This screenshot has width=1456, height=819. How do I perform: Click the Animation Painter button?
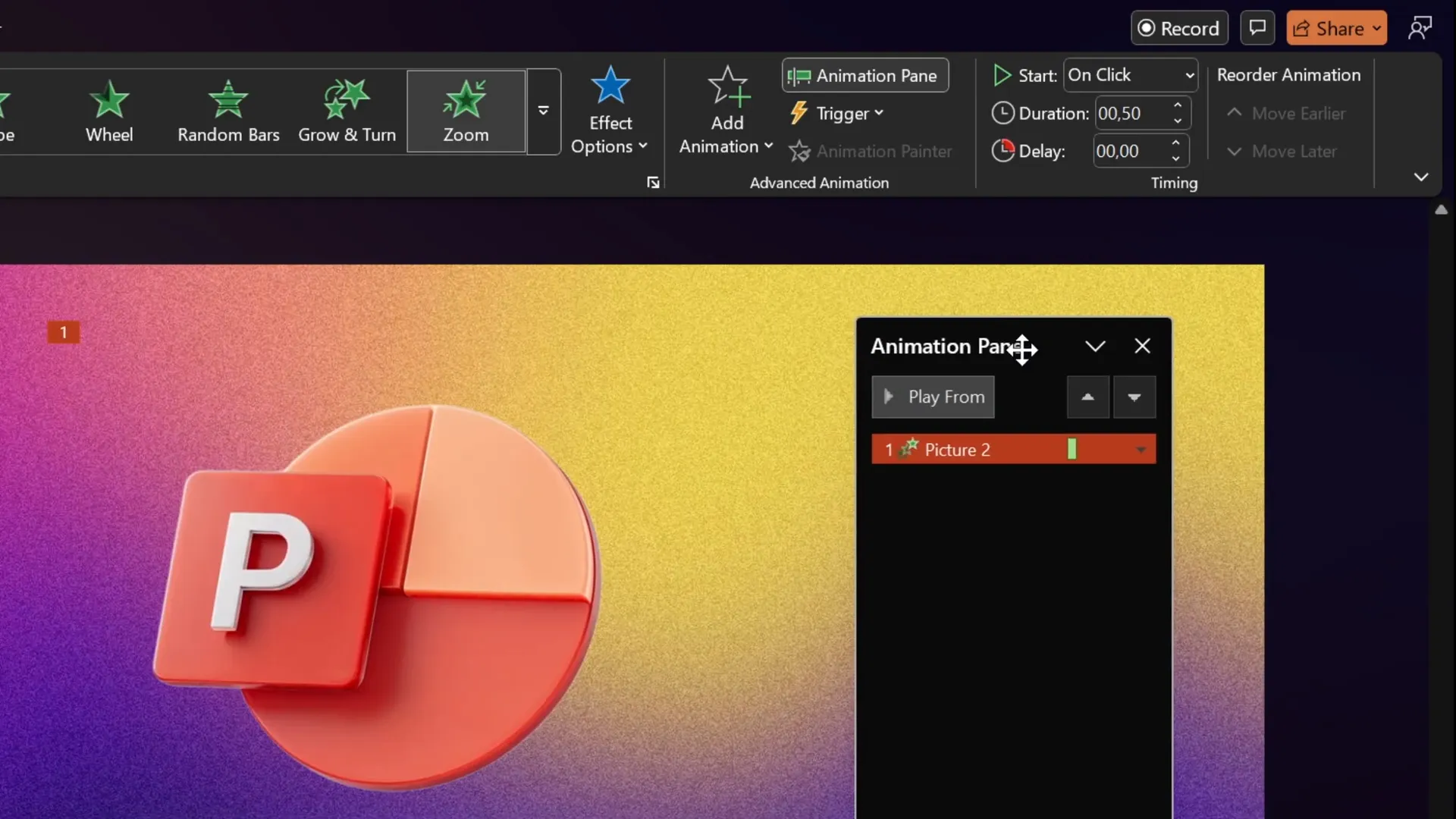[x=871, y=152]
